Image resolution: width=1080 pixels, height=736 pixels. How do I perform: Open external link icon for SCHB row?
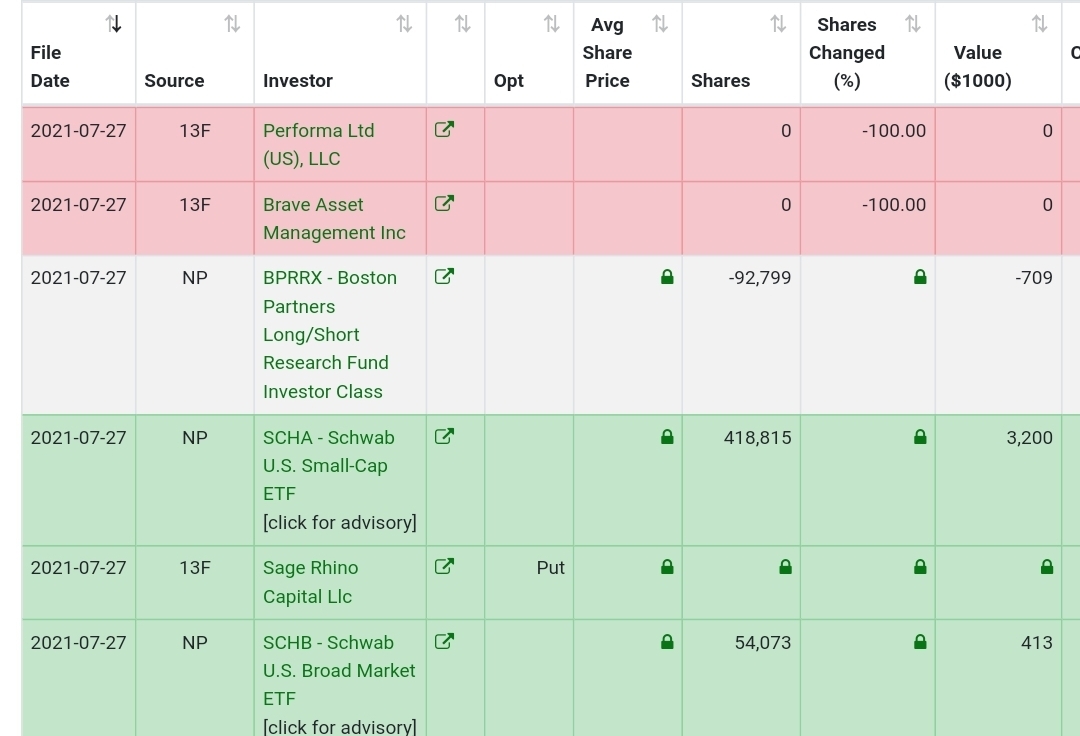pyautogui.click(x=444, y=642)
